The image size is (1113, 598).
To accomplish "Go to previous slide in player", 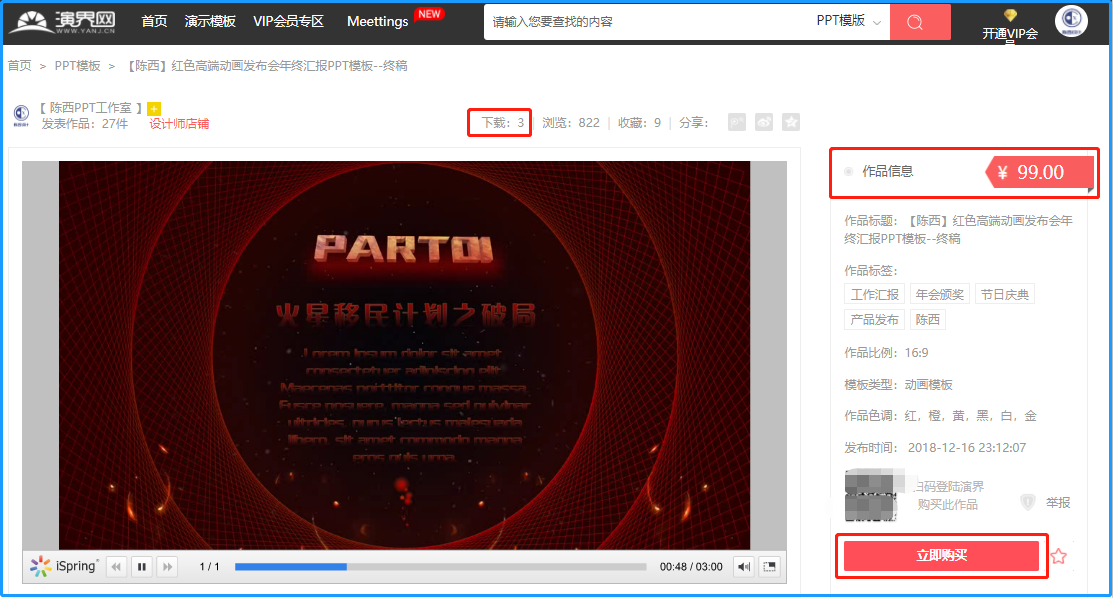I will 116,567.
